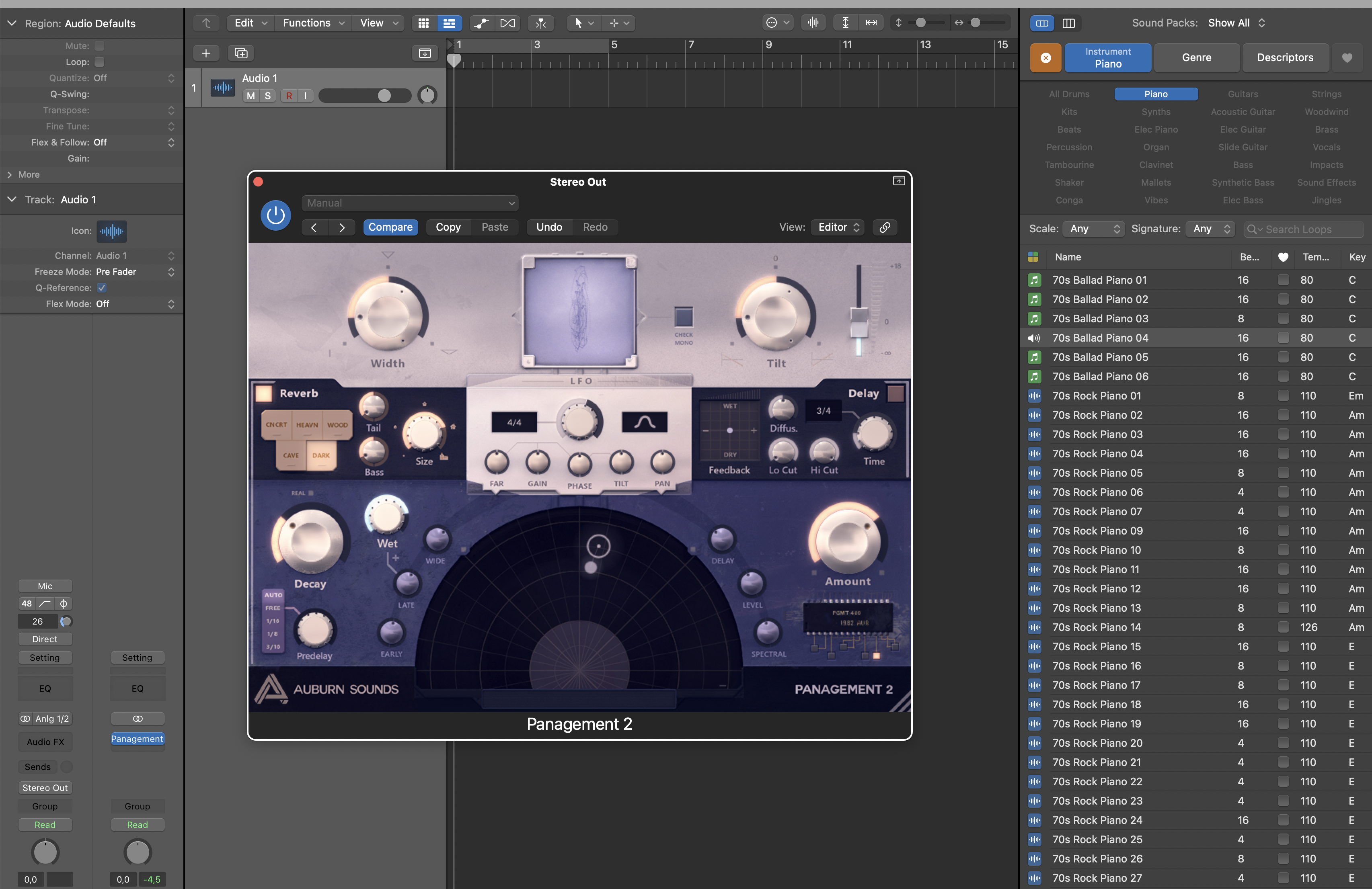Toggle the Reverb section enable switch
1372x889 pixels.
[263, 393]
